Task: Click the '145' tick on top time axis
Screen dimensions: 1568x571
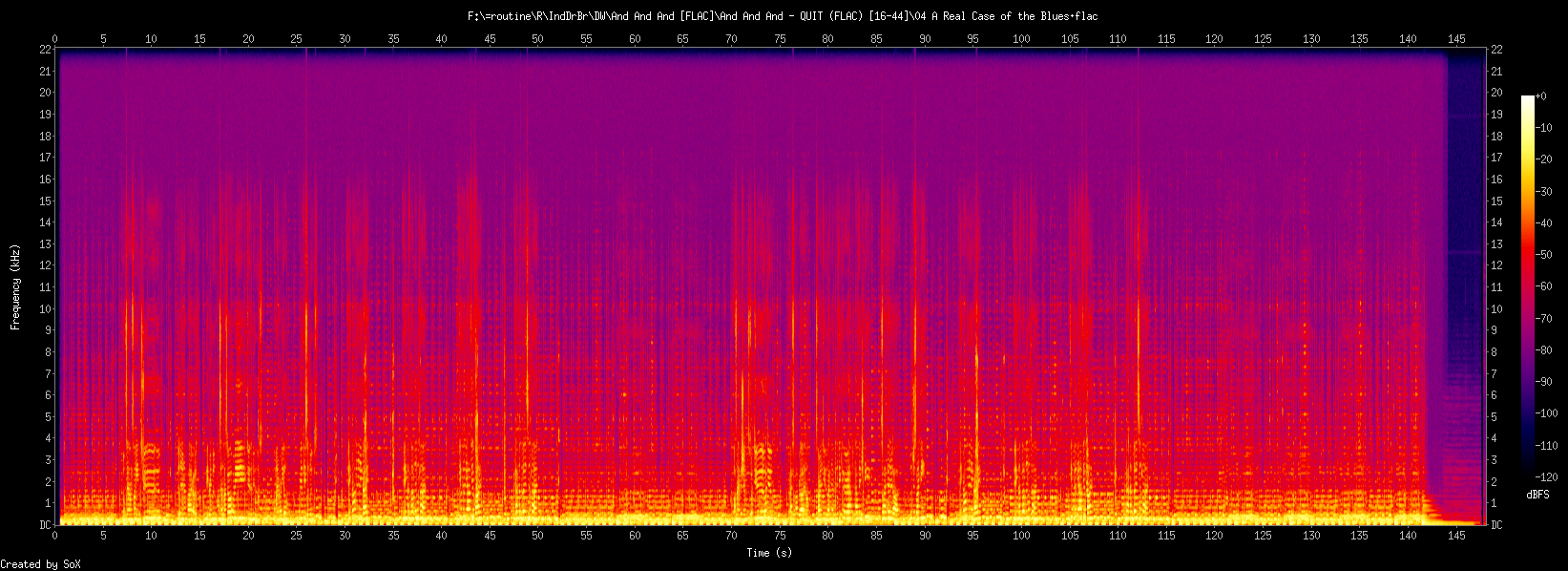Action: [x=1456, y=39]
